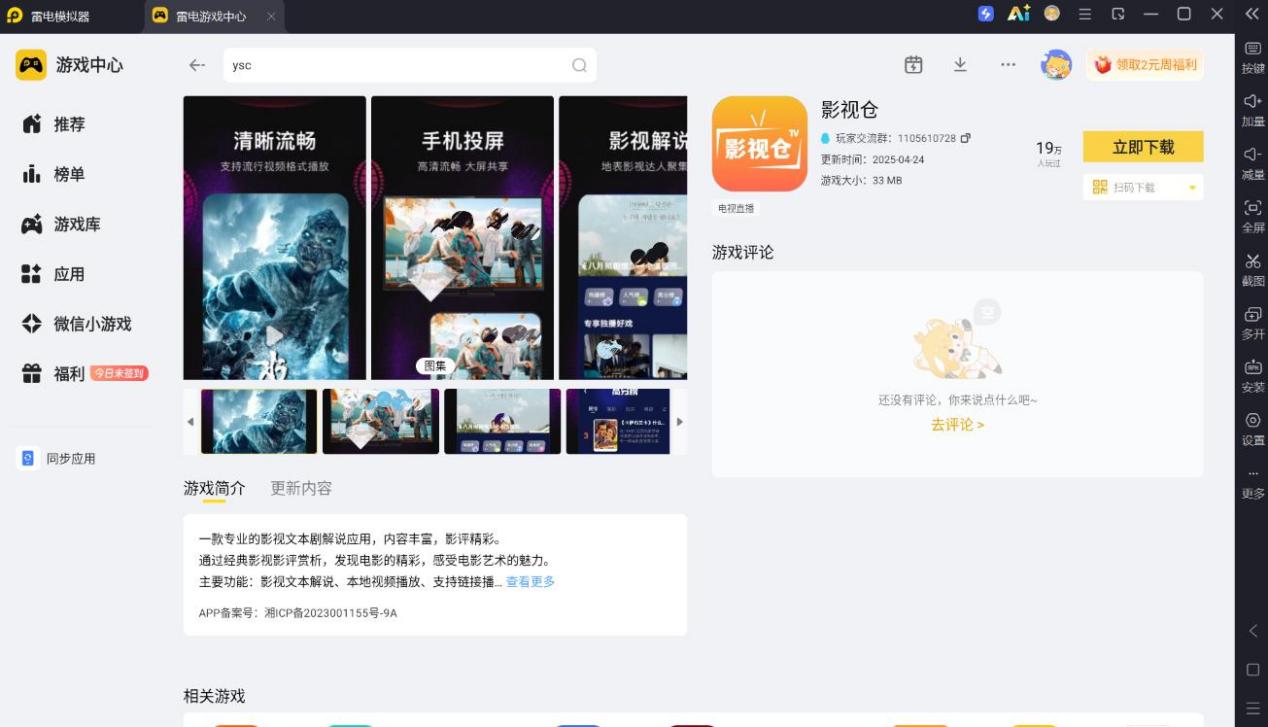Open the hamburger menu in title bar
The image size is (1268, 727).
click(1085, 14)
